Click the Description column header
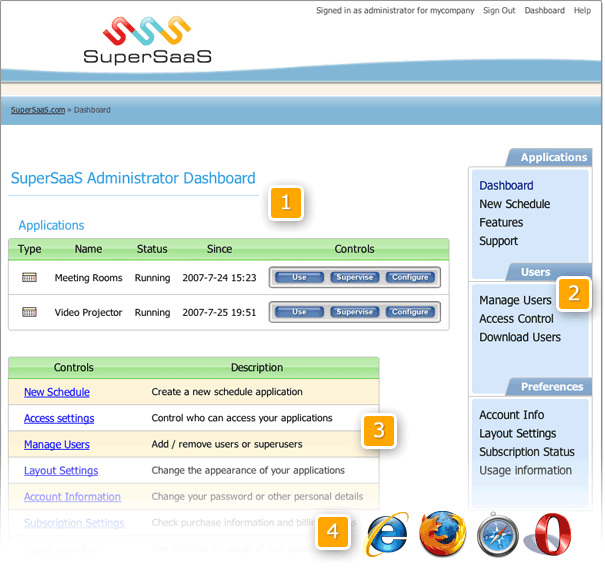The height and width of the screenshot is (580, 605). tap(257, 367)
